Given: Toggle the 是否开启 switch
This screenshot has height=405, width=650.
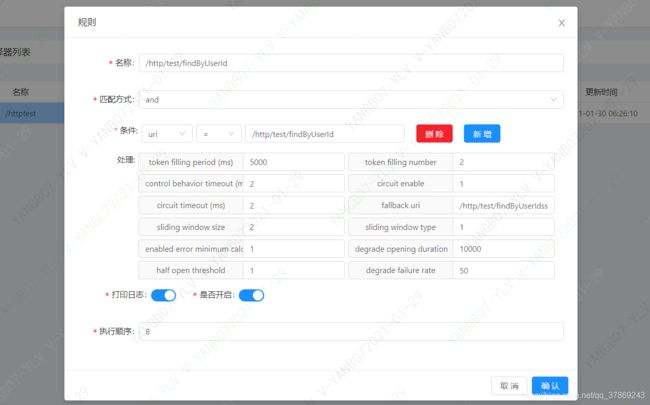Looking at the screenshot, I should pyautogui.click(x=251, y=295).
